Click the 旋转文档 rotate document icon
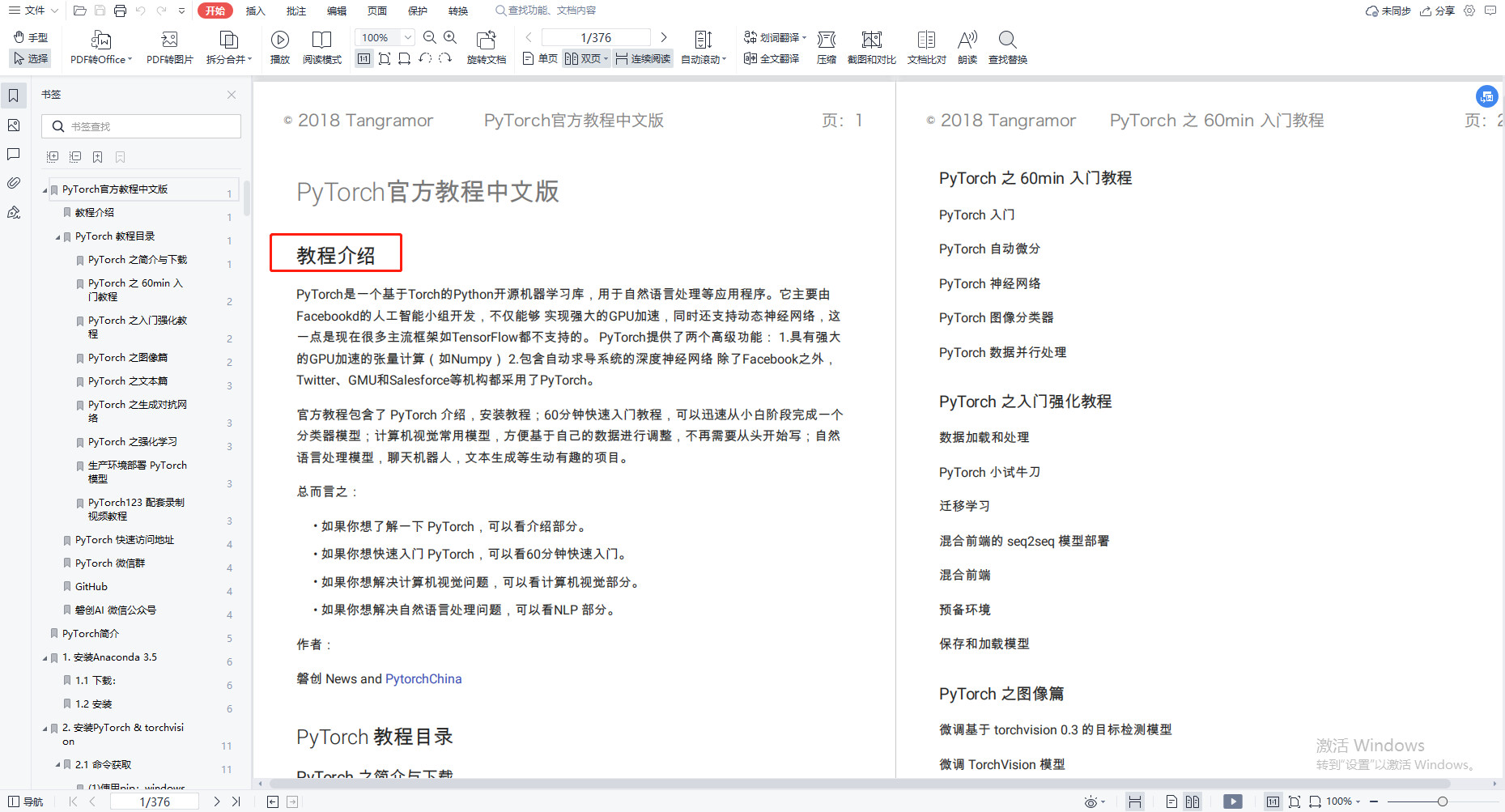This screenshot has width=1505, height=812. click(487, 49)
